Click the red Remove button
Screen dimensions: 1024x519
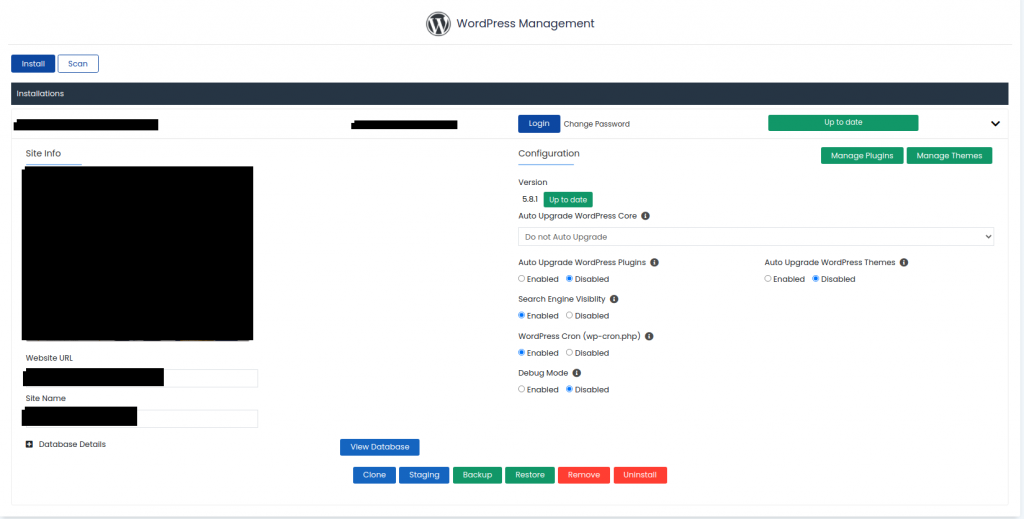point(584,475)
